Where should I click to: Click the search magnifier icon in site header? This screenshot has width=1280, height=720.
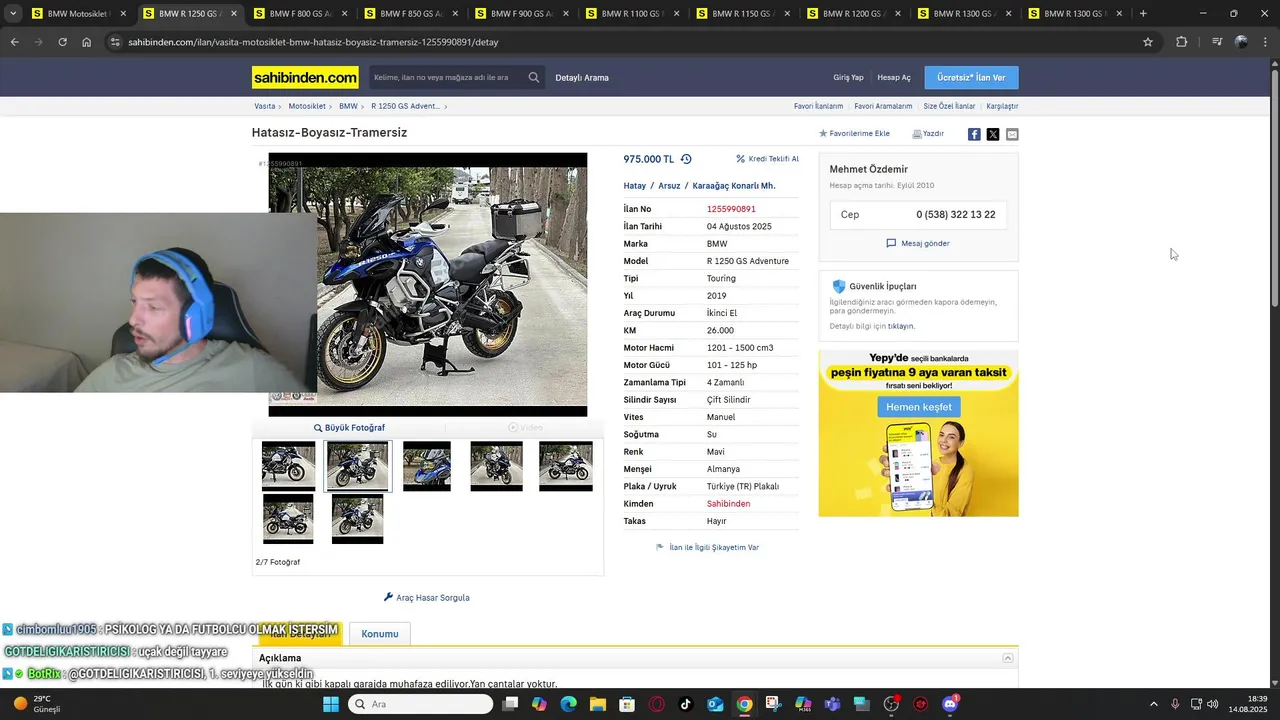pos(534,77)
